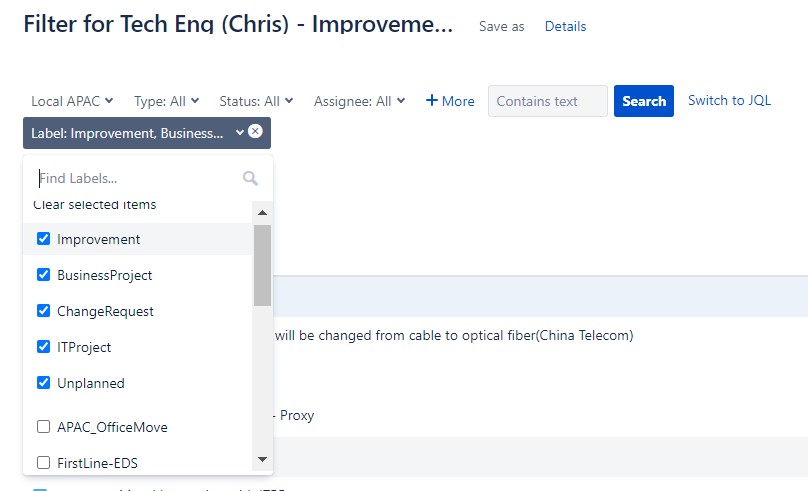This screenshot has width=808, height=491.
Task: Click the label list scrollbar thumb
Action: click(262, 265)
